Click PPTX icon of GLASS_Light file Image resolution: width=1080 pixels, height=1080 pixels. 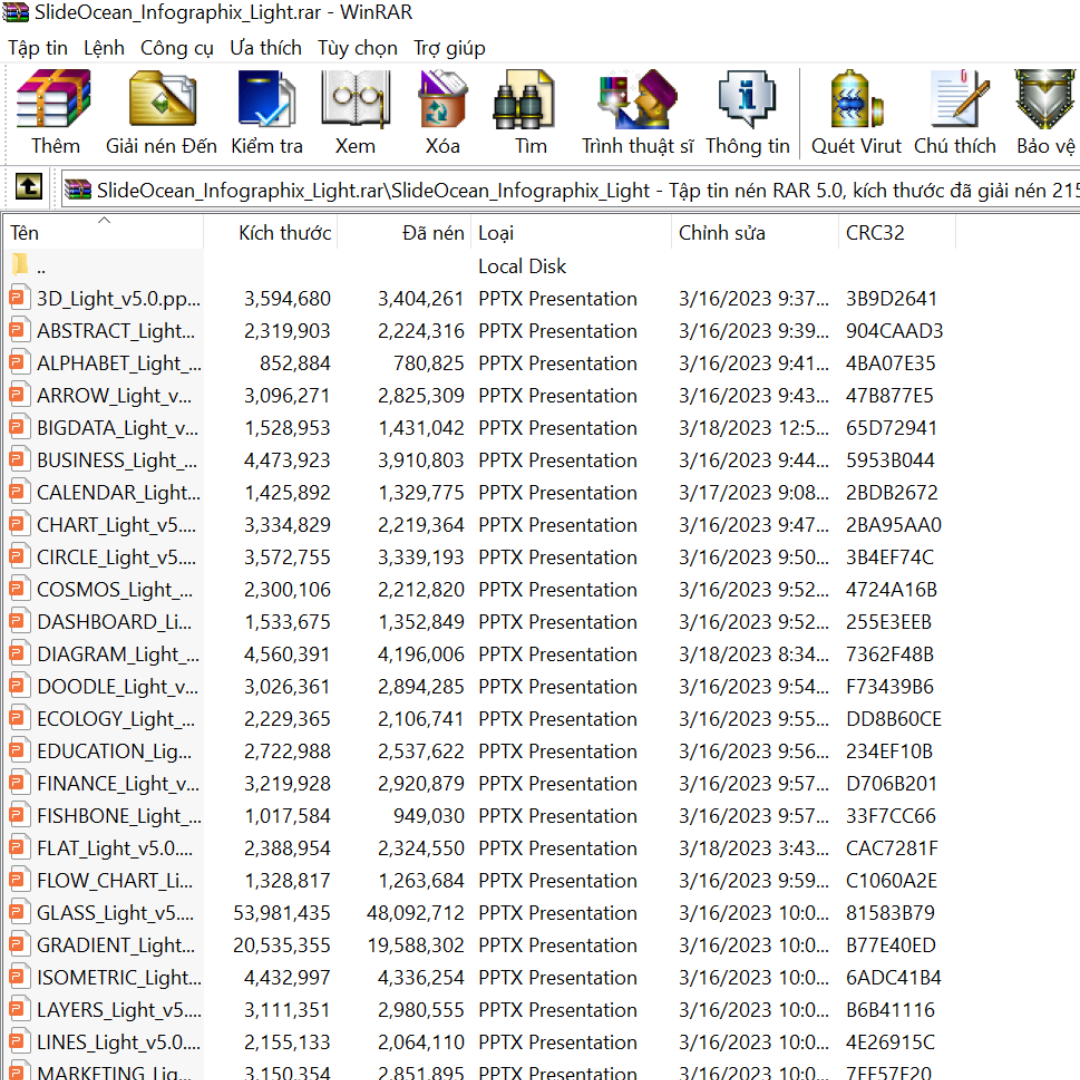pos(19,913)
